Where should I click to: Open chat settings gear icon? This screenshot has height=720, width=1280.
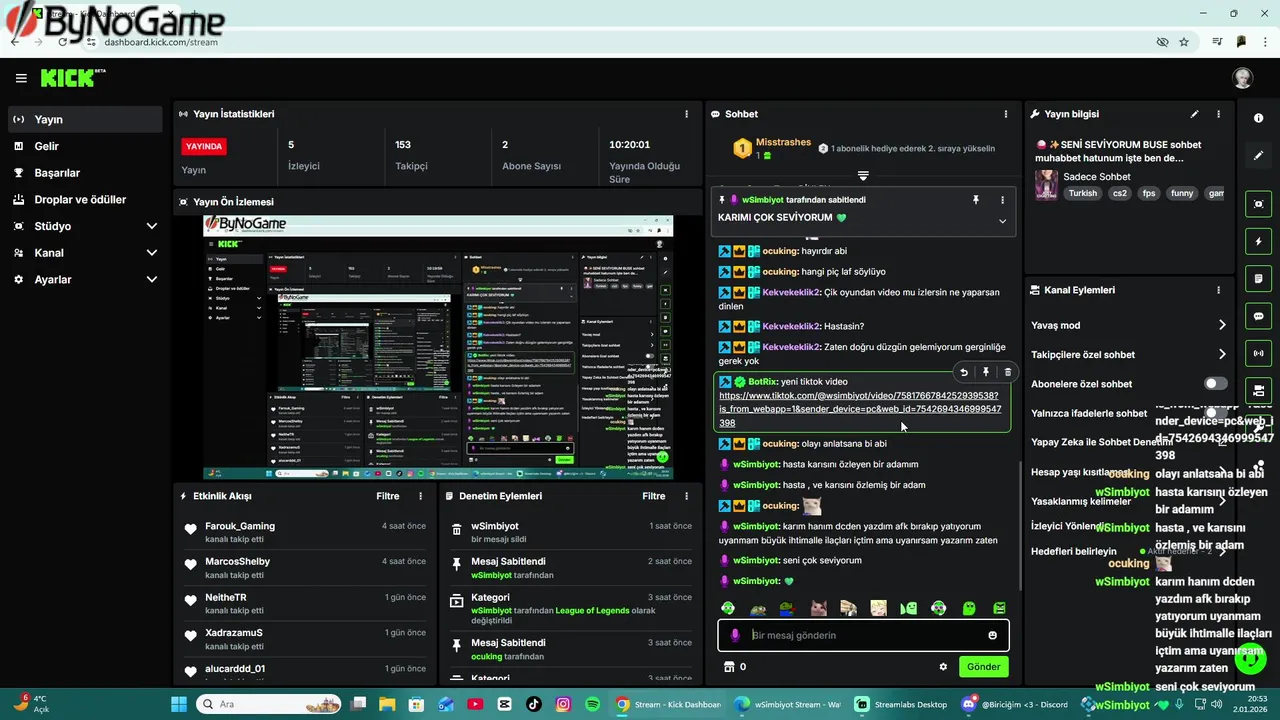coord(943,667)
